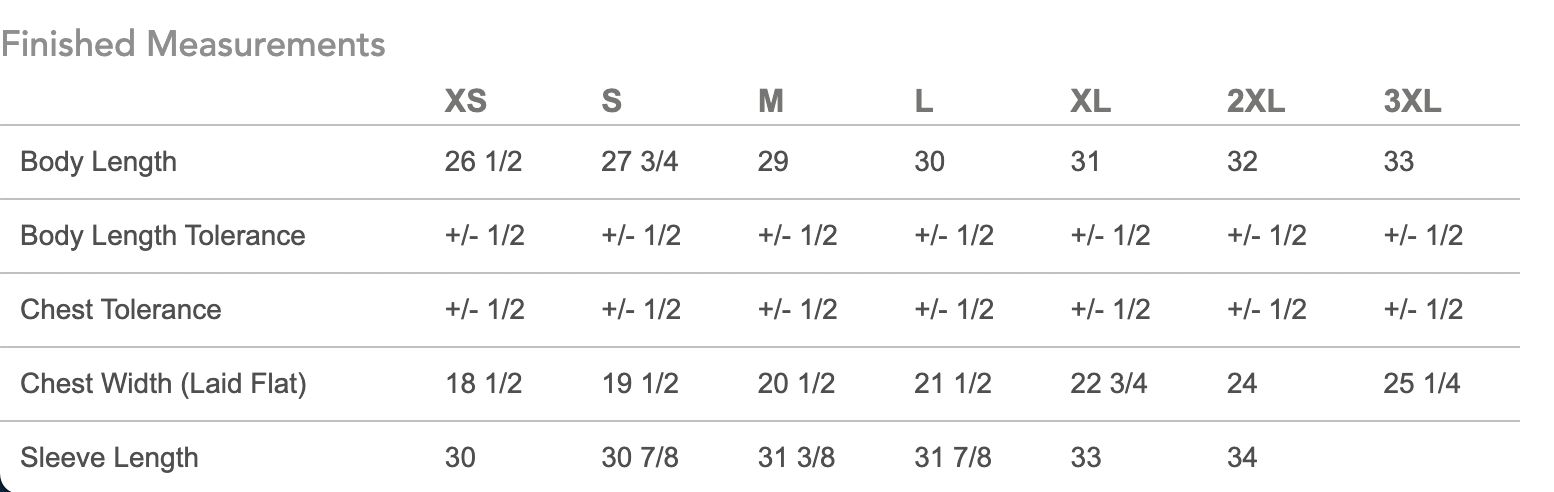Click the XS body length value 26 1/2
The height and width of the screenshot is (492, 1554).
tap(483, 162)
